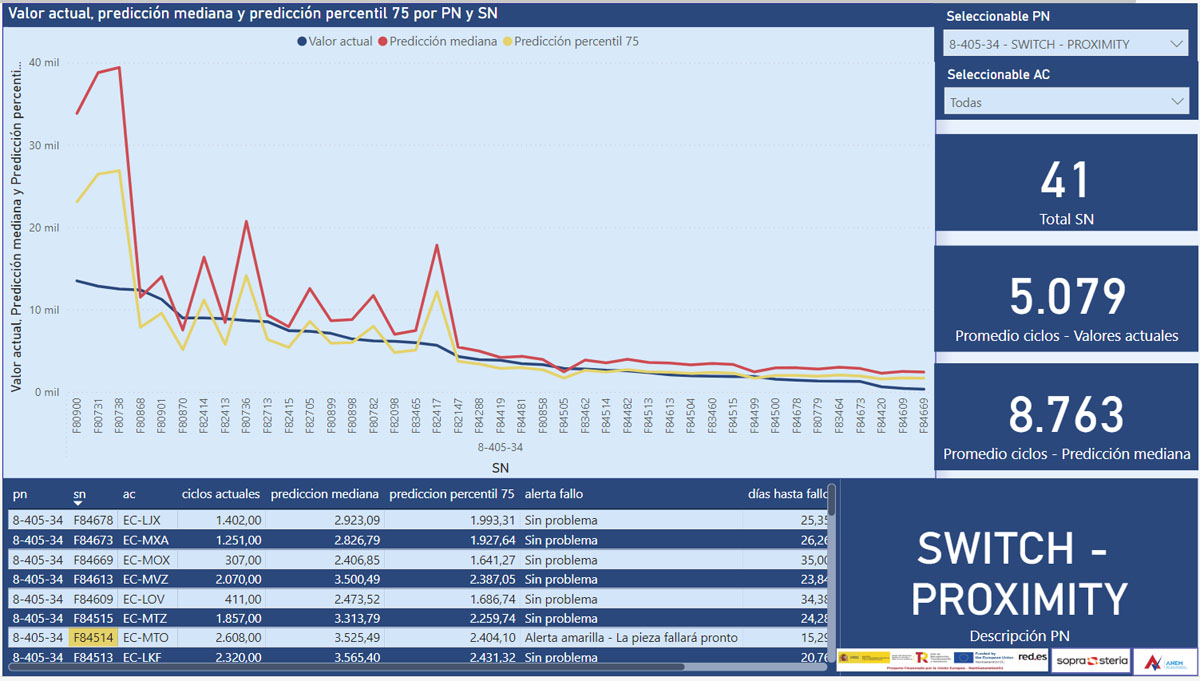
Task: Sort table by alerta fallo column
Action: tap(553, 494)
